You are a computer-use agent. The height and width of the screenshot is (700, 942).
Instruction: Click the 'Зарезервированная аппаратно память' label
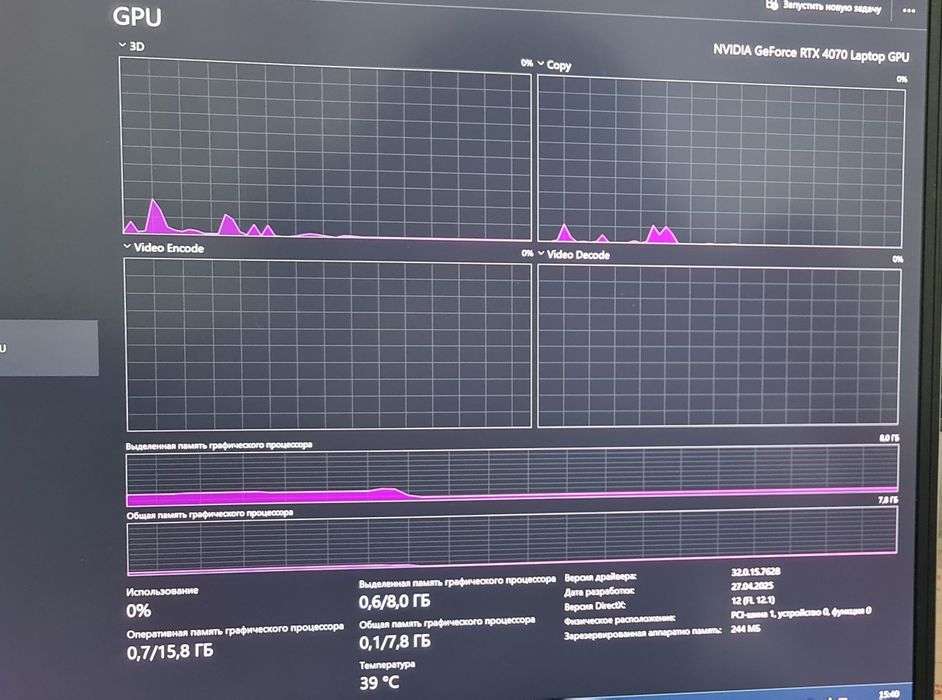642,633
